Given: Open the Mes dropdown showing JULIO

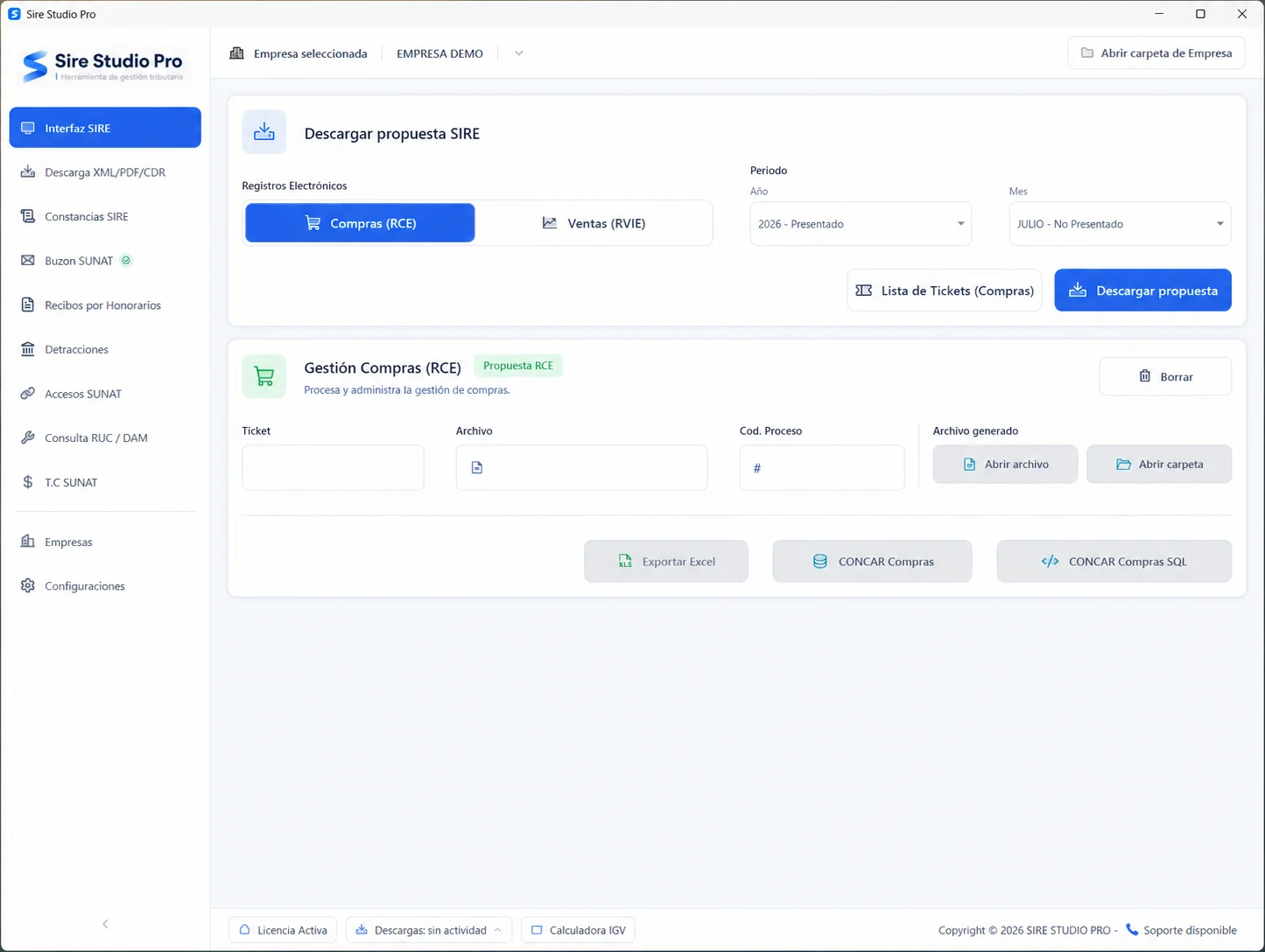Looking at the screenshot, I should pos(1120,224).
